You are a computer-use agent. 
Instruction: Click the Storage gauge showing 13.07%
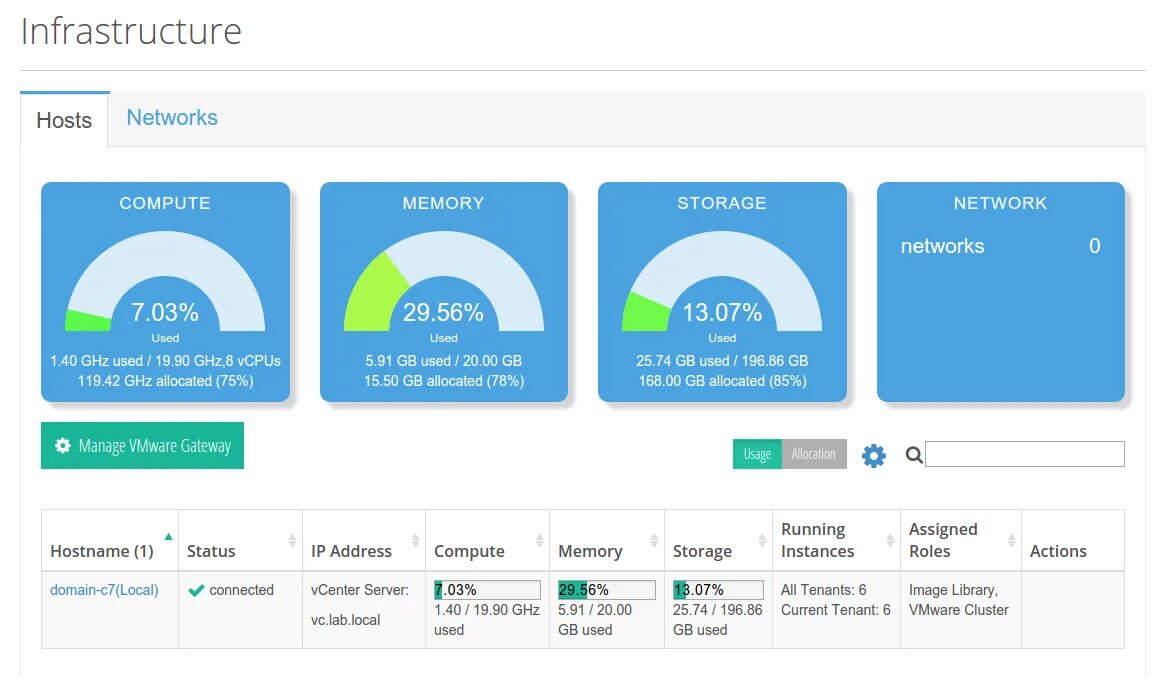722,281
